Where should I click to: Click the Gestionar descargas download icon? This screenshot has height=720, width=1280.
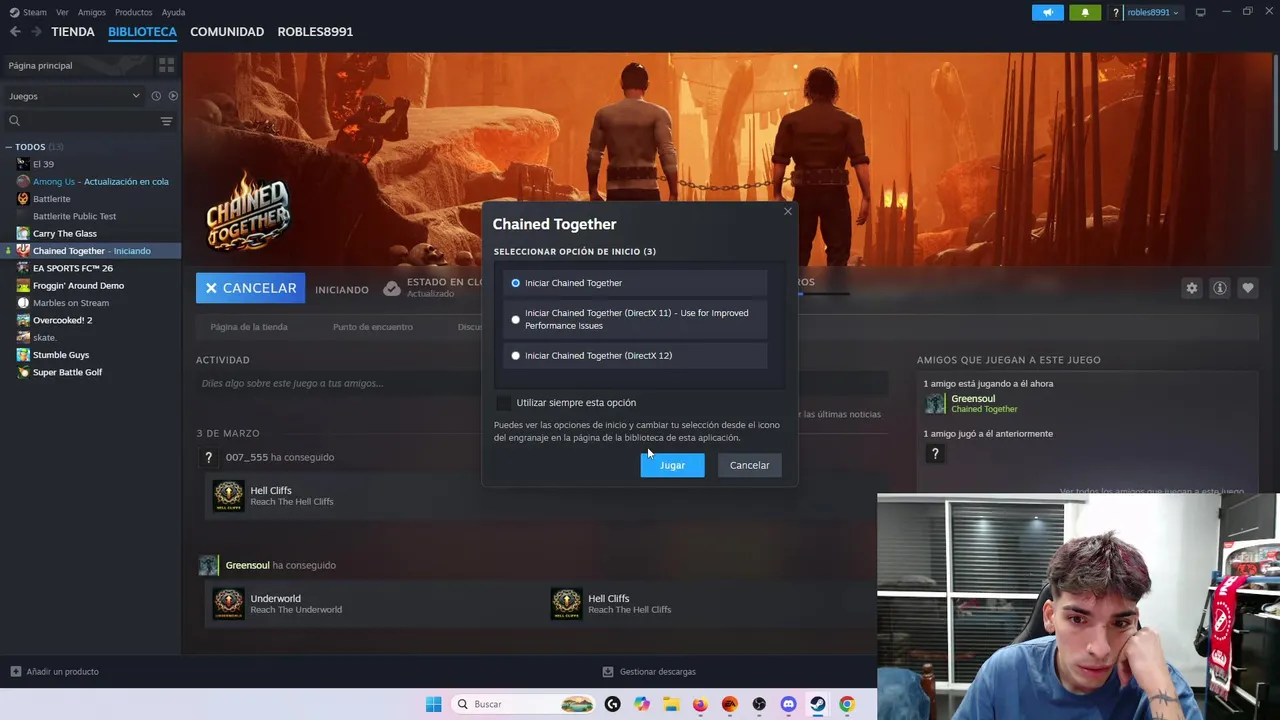pos(608,672)
